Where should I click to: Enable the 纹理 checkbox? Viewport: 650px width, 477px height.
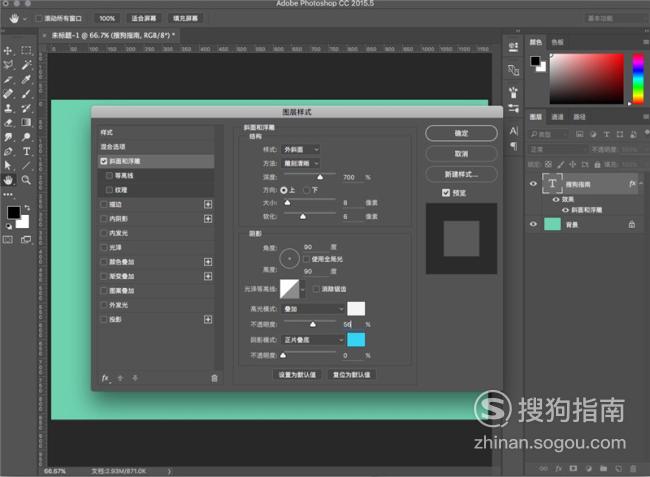tap(109, 190)
